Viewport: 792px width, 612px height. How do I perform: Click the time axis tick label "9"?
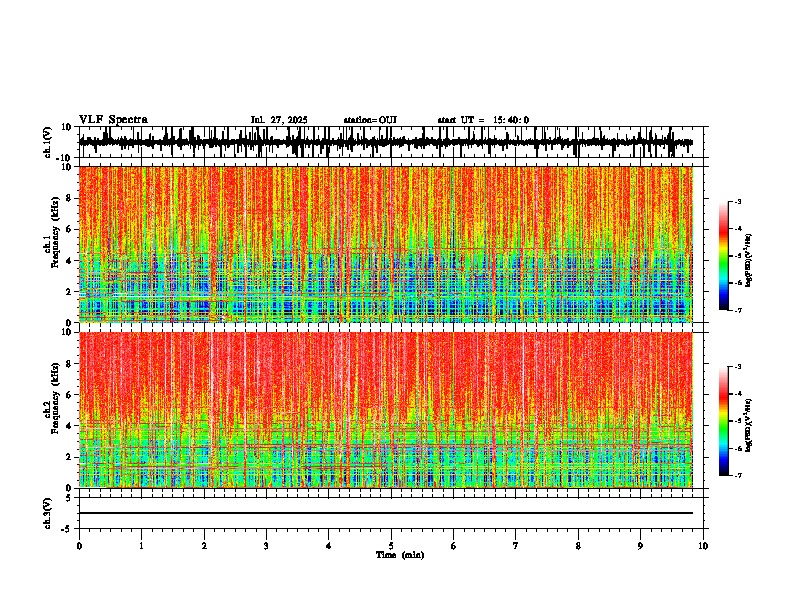click(640, 546)
